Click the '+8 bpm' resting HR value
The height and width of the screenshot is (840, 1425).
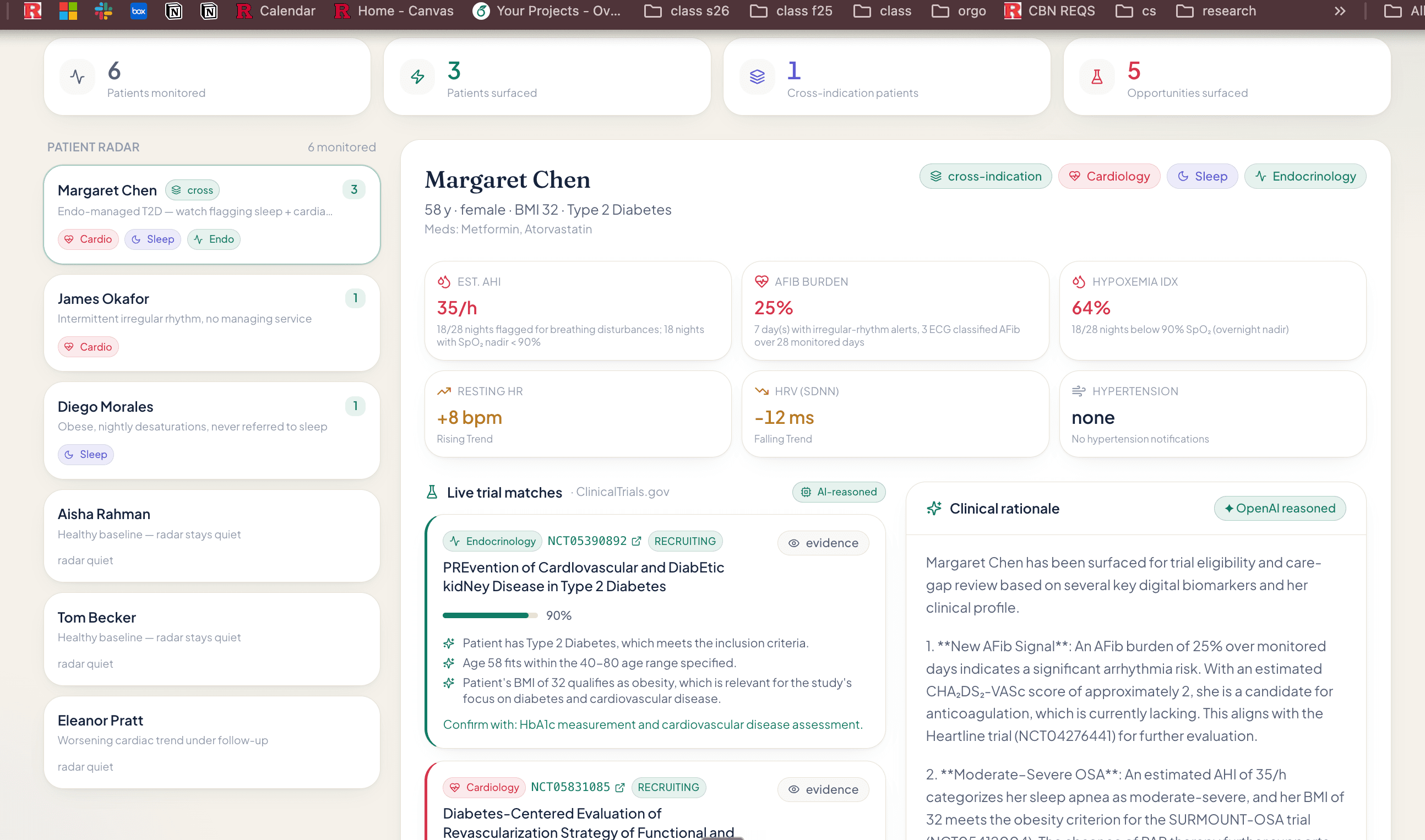pyautogui.click(x=469, y=418)
